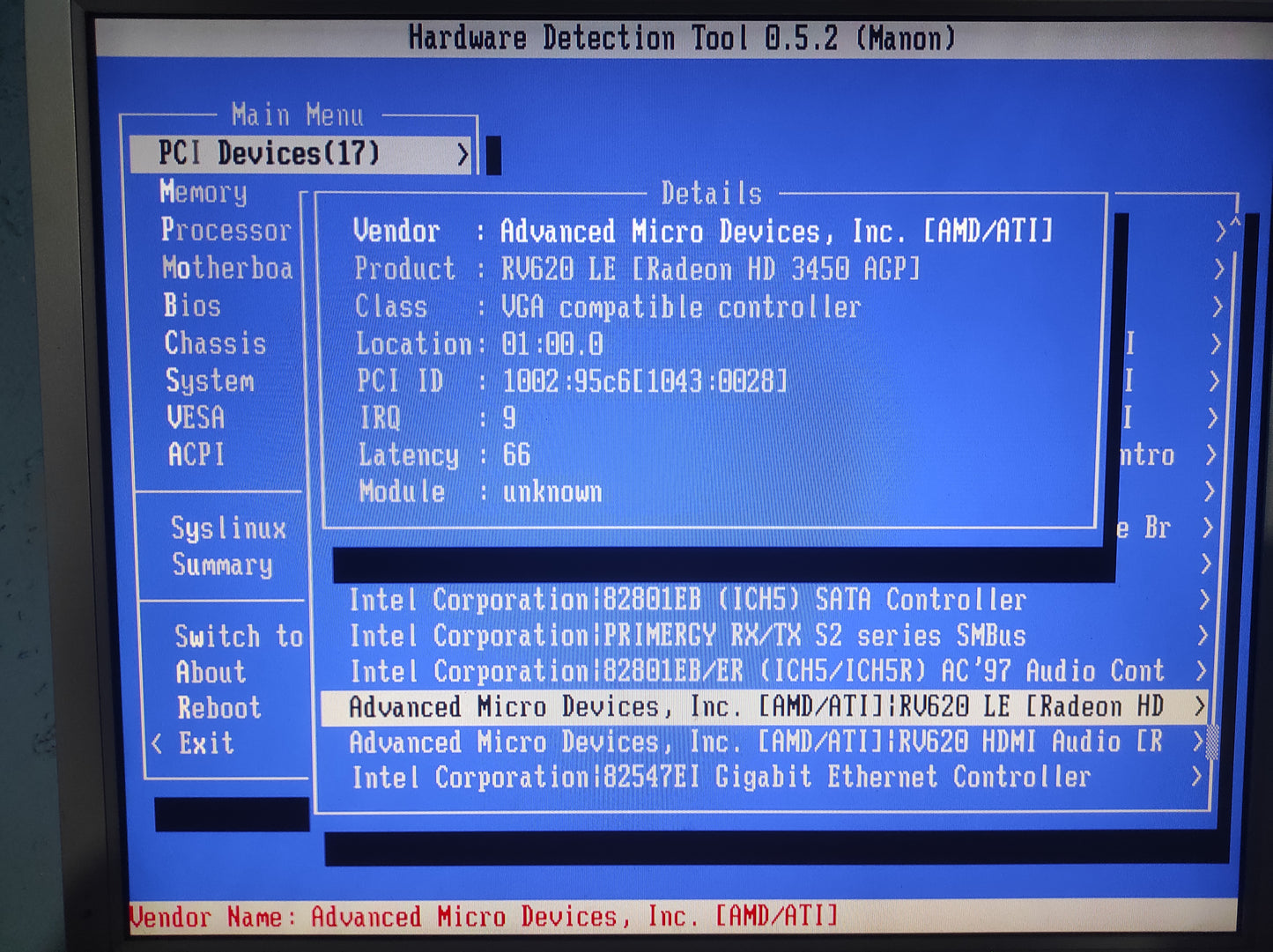Screen dimensions: 1273x952
Task: Open the Syslinux menu entry
Action: 228,528
